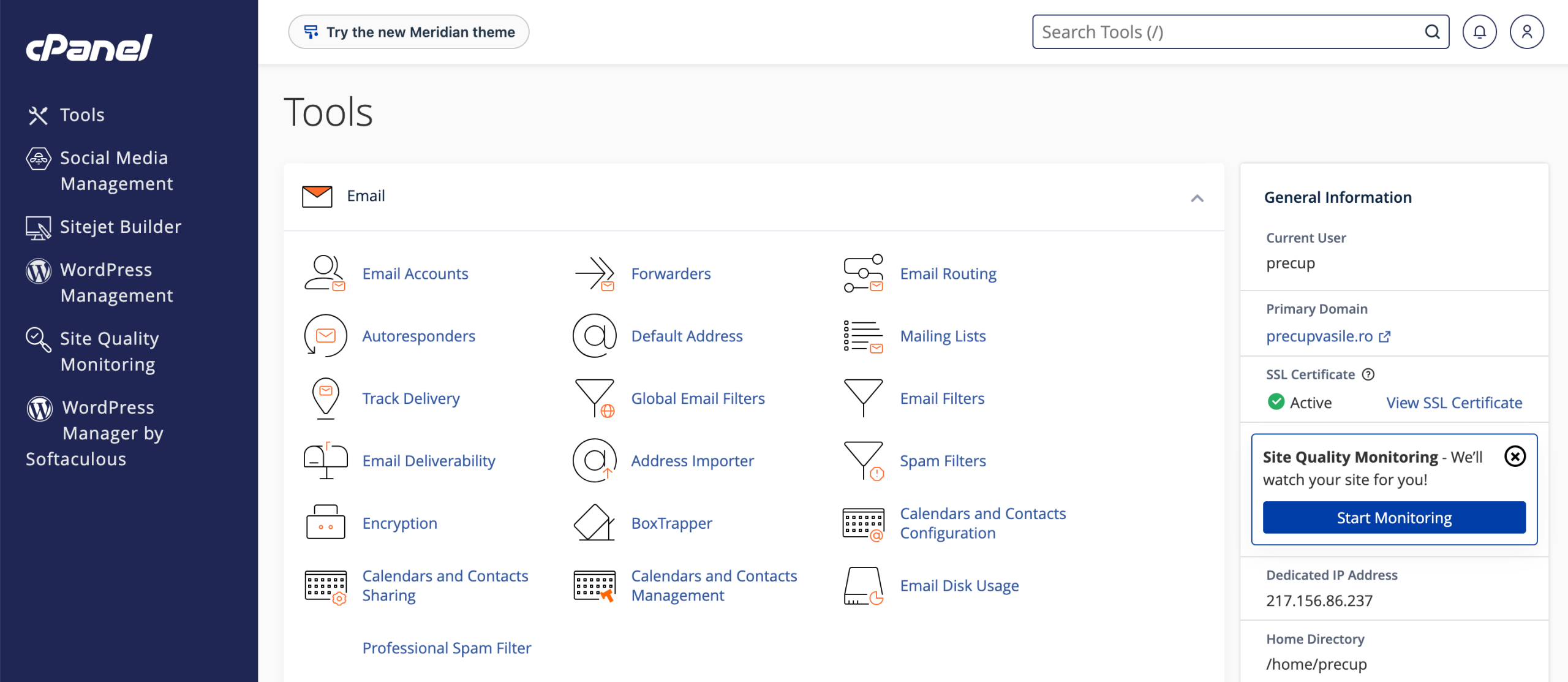Open the View SSL Certificate link
1568x682 pixels.
tap(1454, 403)
